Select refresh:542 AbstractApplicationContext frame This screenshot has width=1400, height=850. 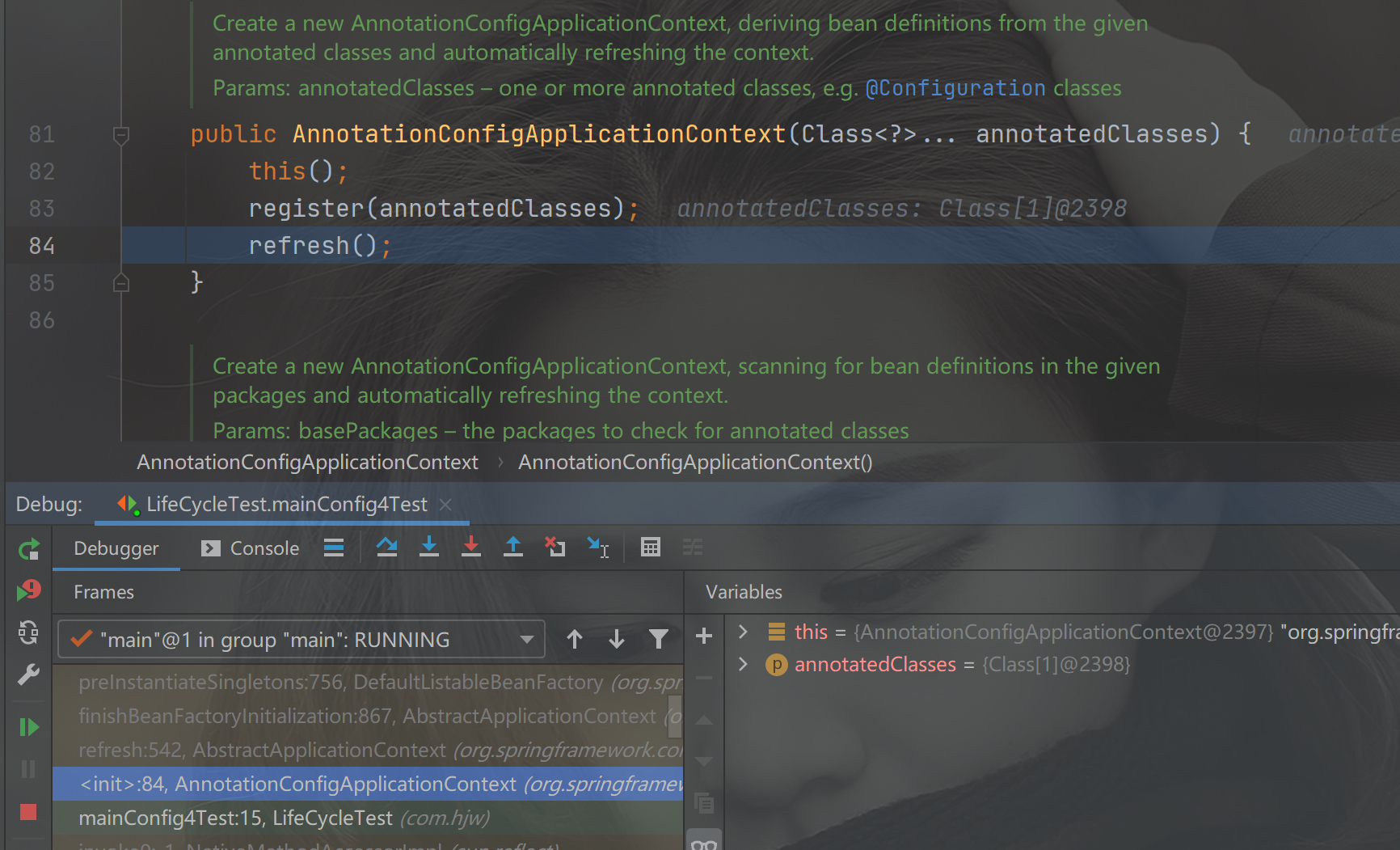tap(368, 751)
